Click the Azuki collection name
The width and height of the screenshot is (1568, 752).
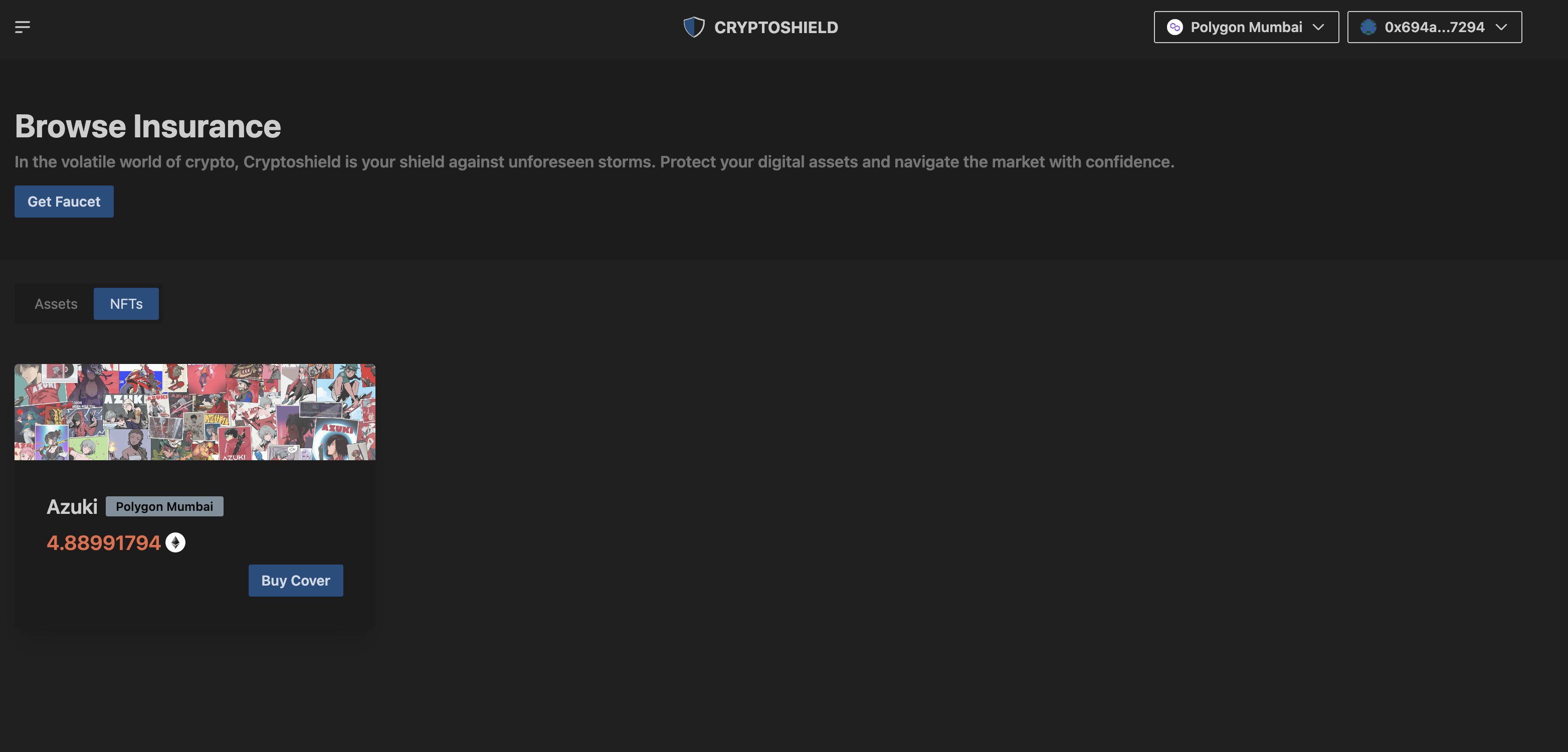point(72,507)
